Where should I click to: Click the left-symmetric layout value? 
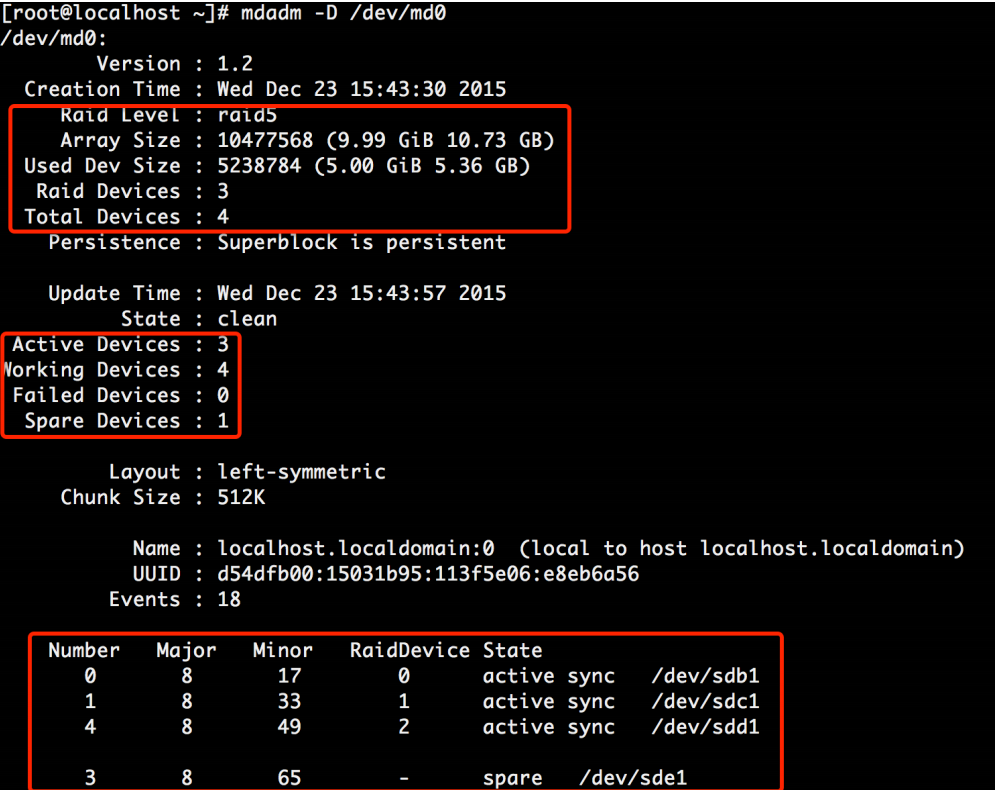[x=301, y=472]
